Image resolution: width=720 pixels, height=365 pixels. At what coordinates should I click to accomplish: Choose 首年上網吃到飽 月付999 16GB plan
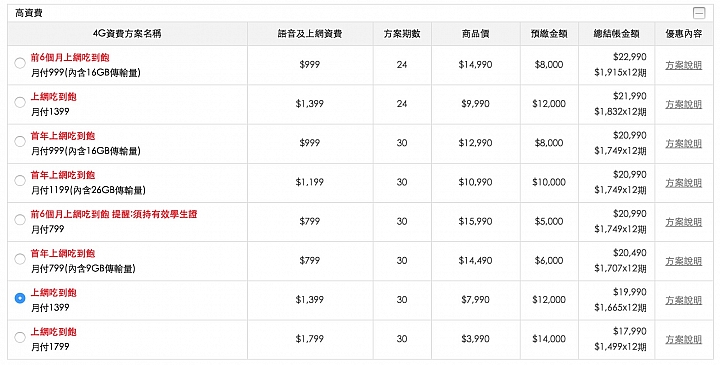(20, 141)
